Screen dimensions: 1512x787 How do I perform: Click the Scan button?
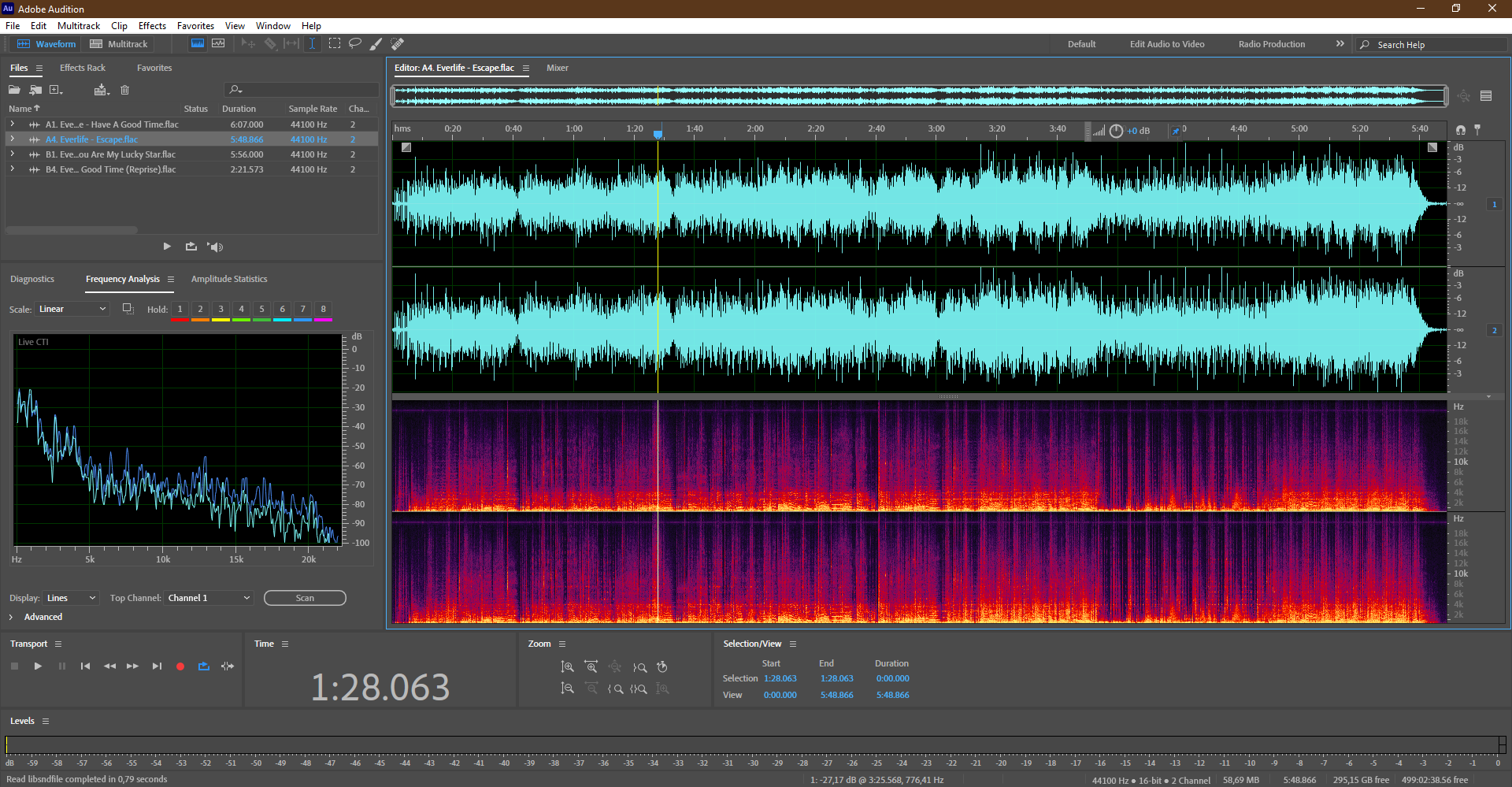(x=305, y=598)
